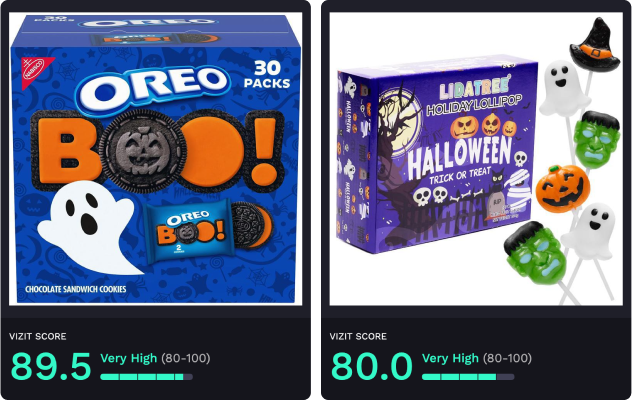
Task: Click the VIZIT SCORE heading on right card
Action: [x=358, y=336]
